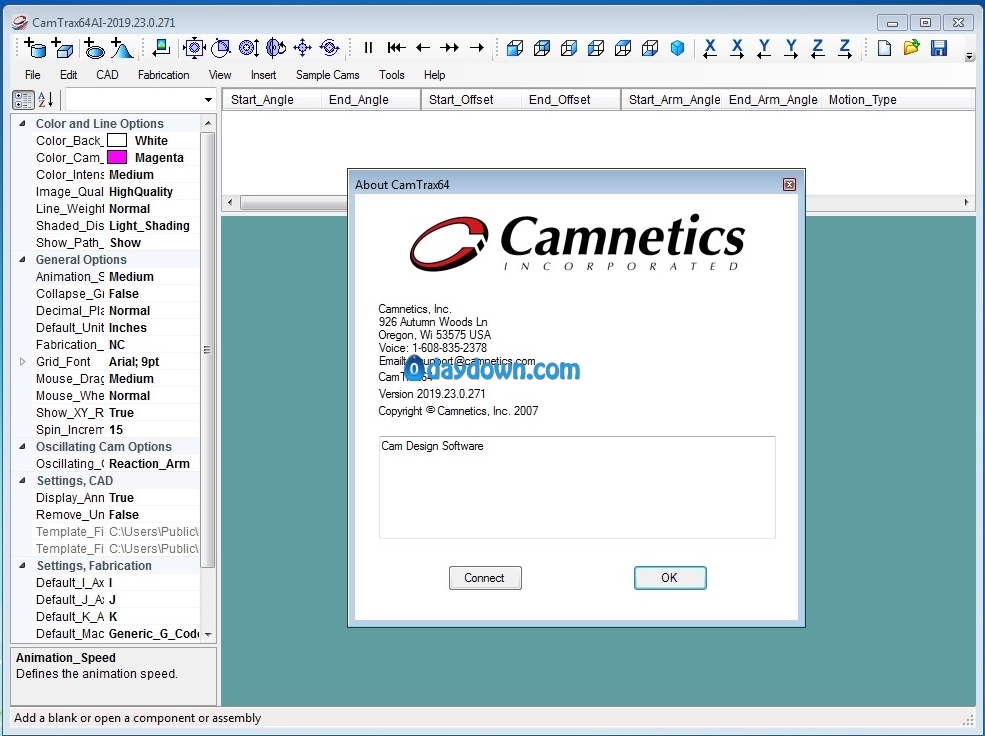
Task: Click the zoom to fit icon
Action: [194, 48]
